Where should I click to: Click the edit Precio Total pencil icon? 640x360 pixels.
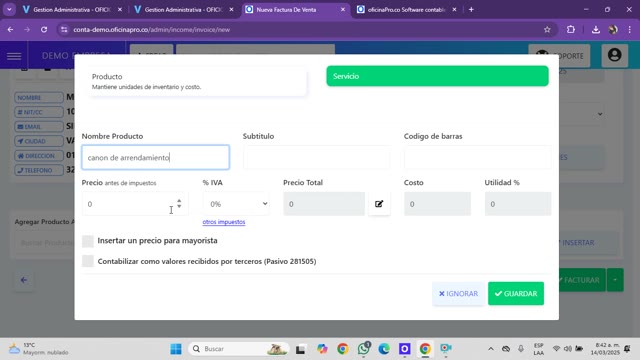(379, 204)
